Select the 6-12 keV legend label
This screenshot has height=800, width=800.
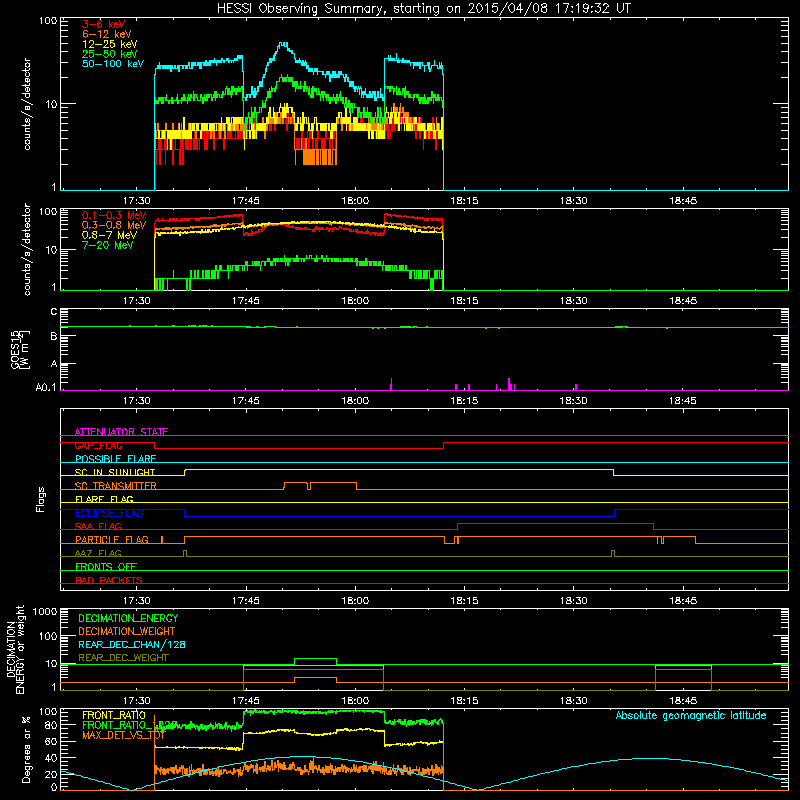107,34
